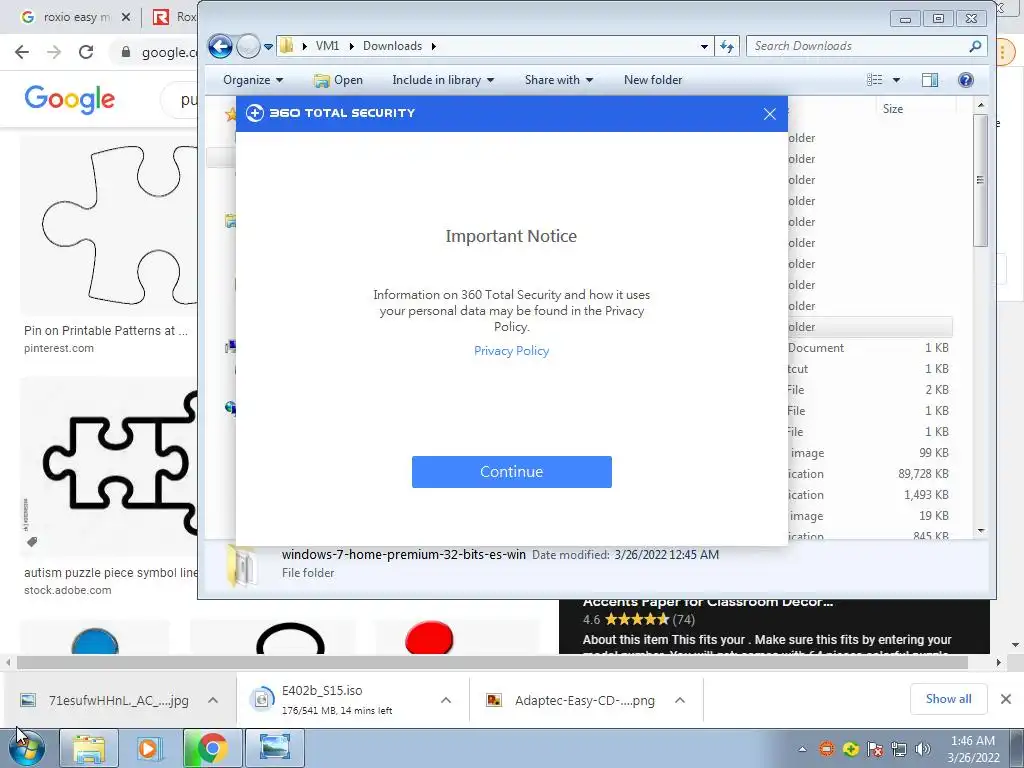Close the Chrome downloads bar
Viewport: 1024px width, 768px height.
coord(1006,699)
